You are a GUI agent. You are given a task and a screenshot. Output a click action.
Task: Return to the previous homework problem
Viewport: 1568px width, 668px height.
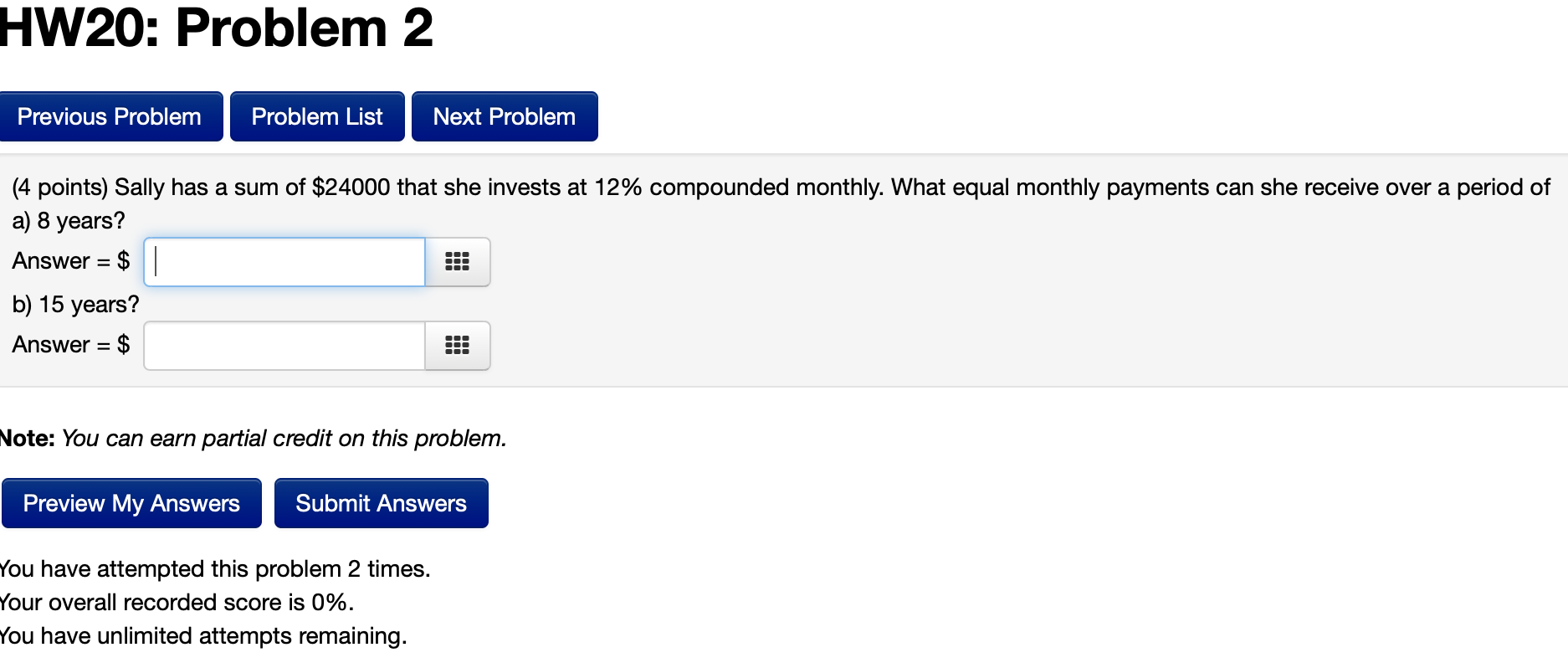click(x=110, y=116)
